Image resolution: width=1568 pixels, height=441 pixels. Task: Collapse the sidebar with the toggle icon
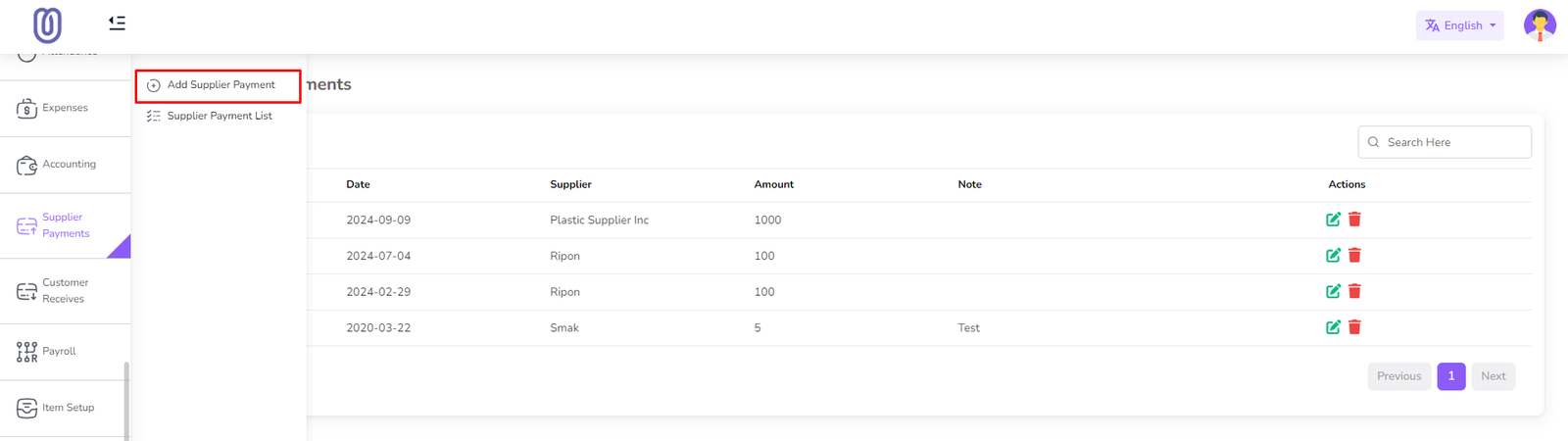pos(117,23)
